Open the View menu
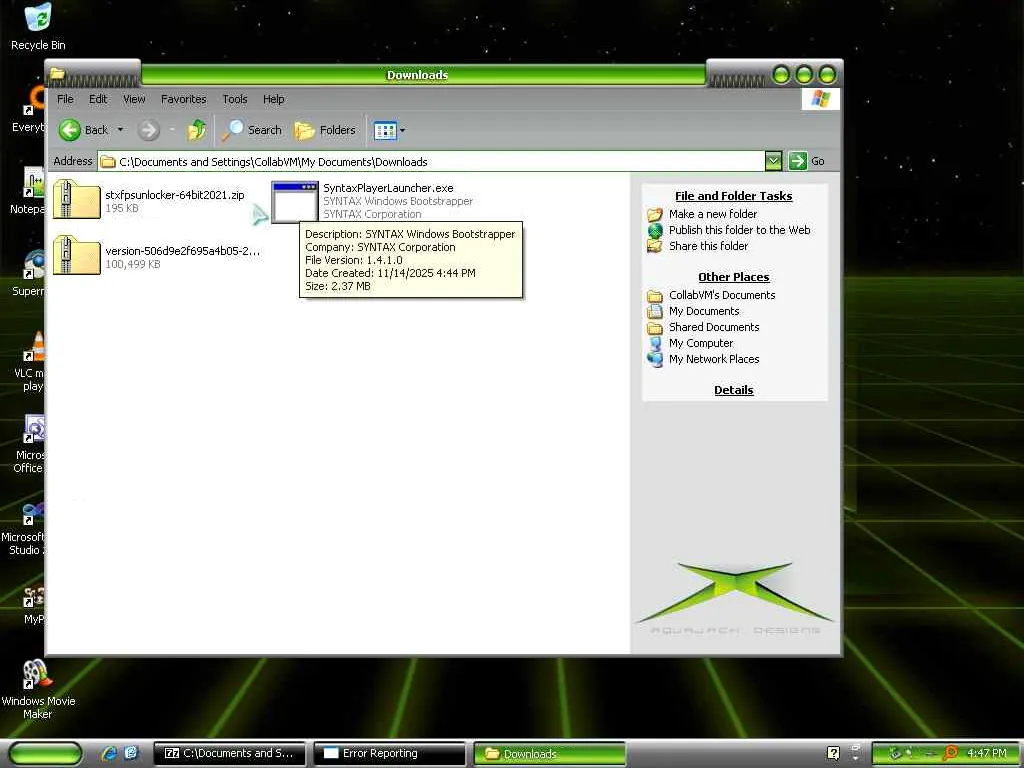The height and width of the screenshot is (768, 1024). coord(134,99)
